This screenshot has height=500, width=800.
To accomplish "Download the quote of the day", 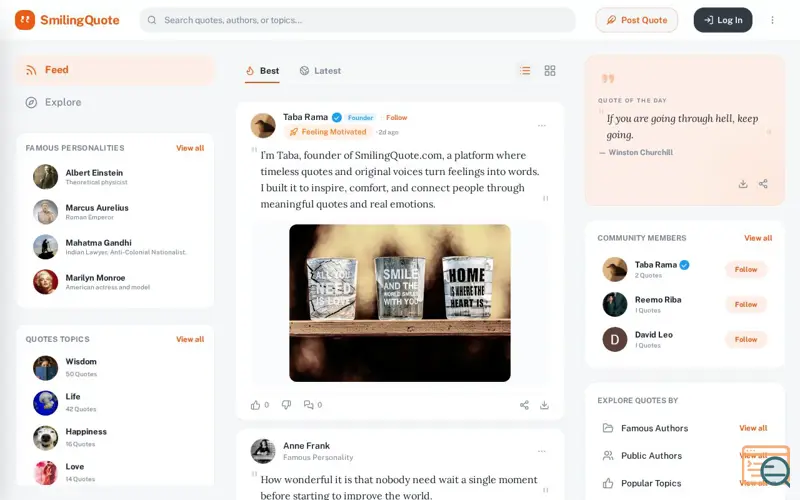I will 743,184.
